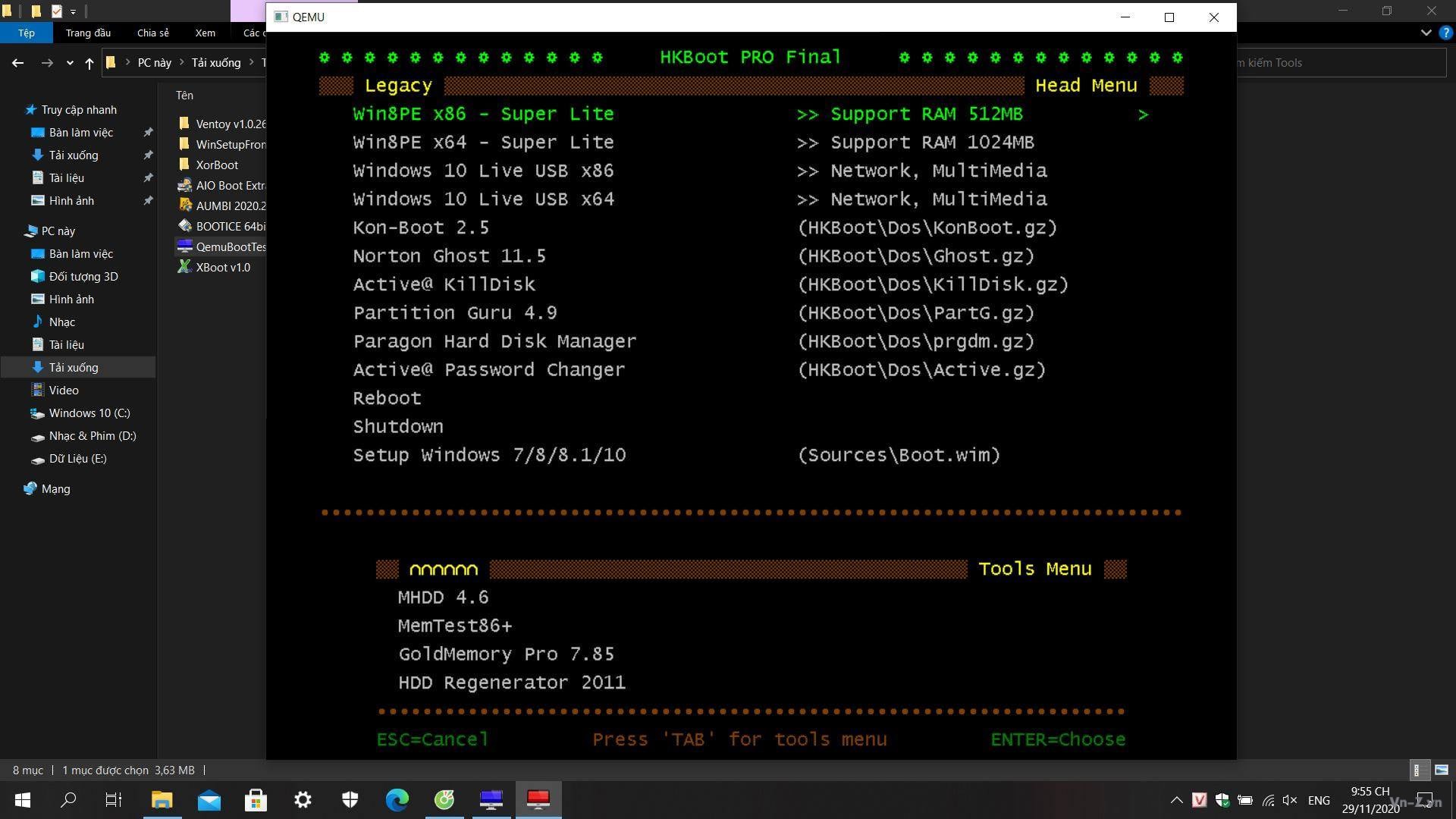Viewport: 1456px width, 819px height.
Task: Switch to large icons view in status bar
Action: pyautogui.click(x=1442, y=770)
